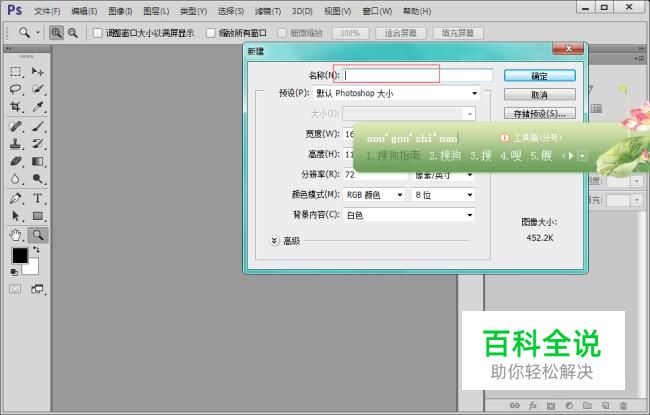Open the Layer menu
The height and width of the screenshot is (415, 650).
click(x=156, y=11)
